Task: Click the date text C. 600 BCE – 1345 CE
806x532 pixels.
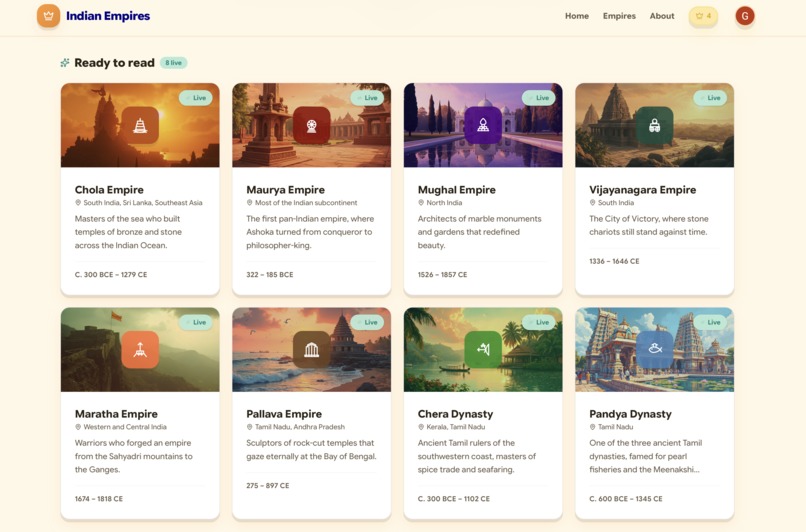Action: pos(626,499)
